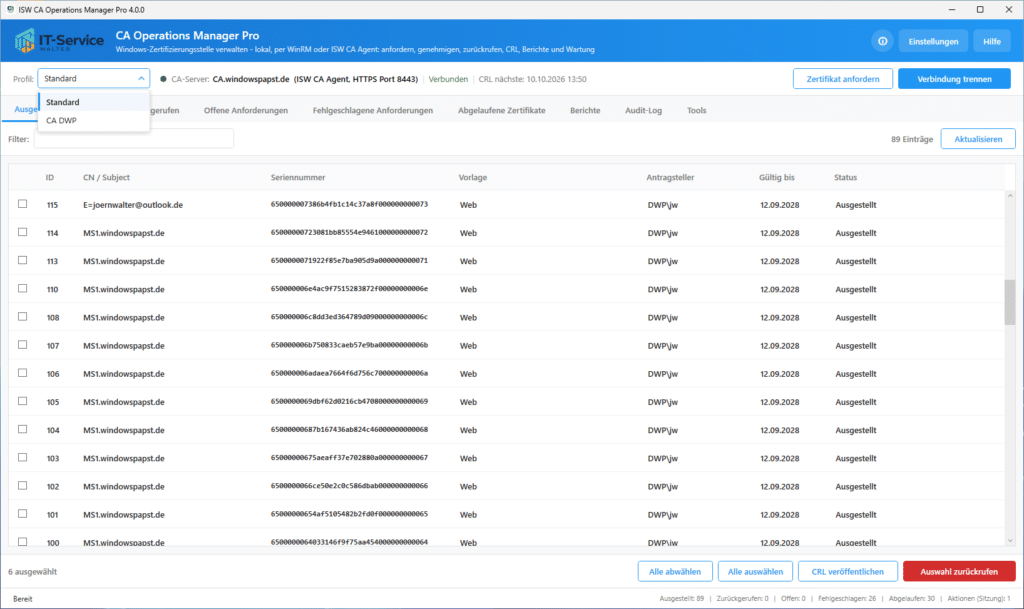The image size is (1024, 609).
Task: Open the Audit-Log tab
Action: click(x=643, y=110)
